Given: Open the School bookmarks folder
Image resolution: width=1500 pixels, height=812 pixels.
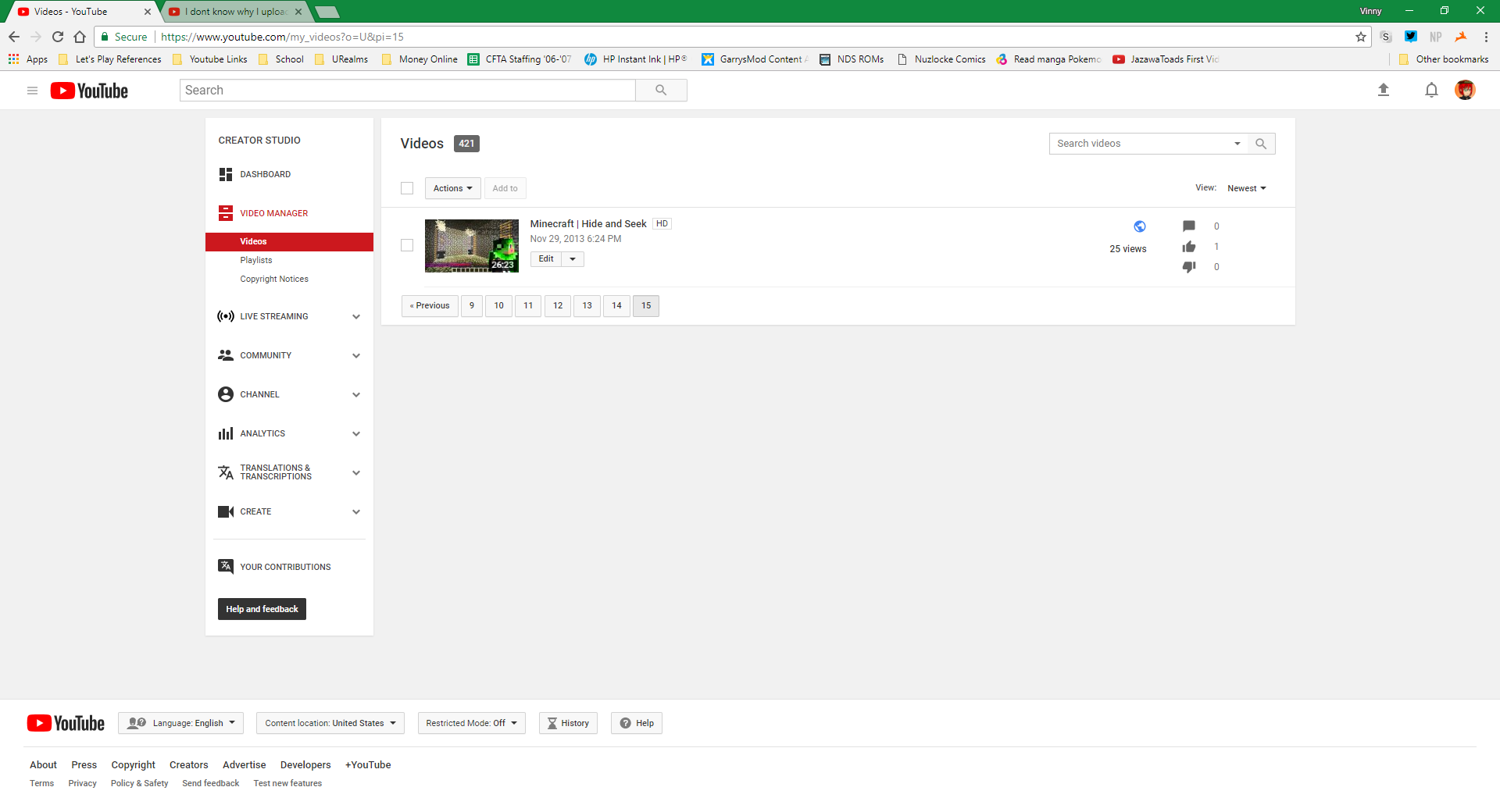Looking at the screenshot, I should (x=281, y=59).
